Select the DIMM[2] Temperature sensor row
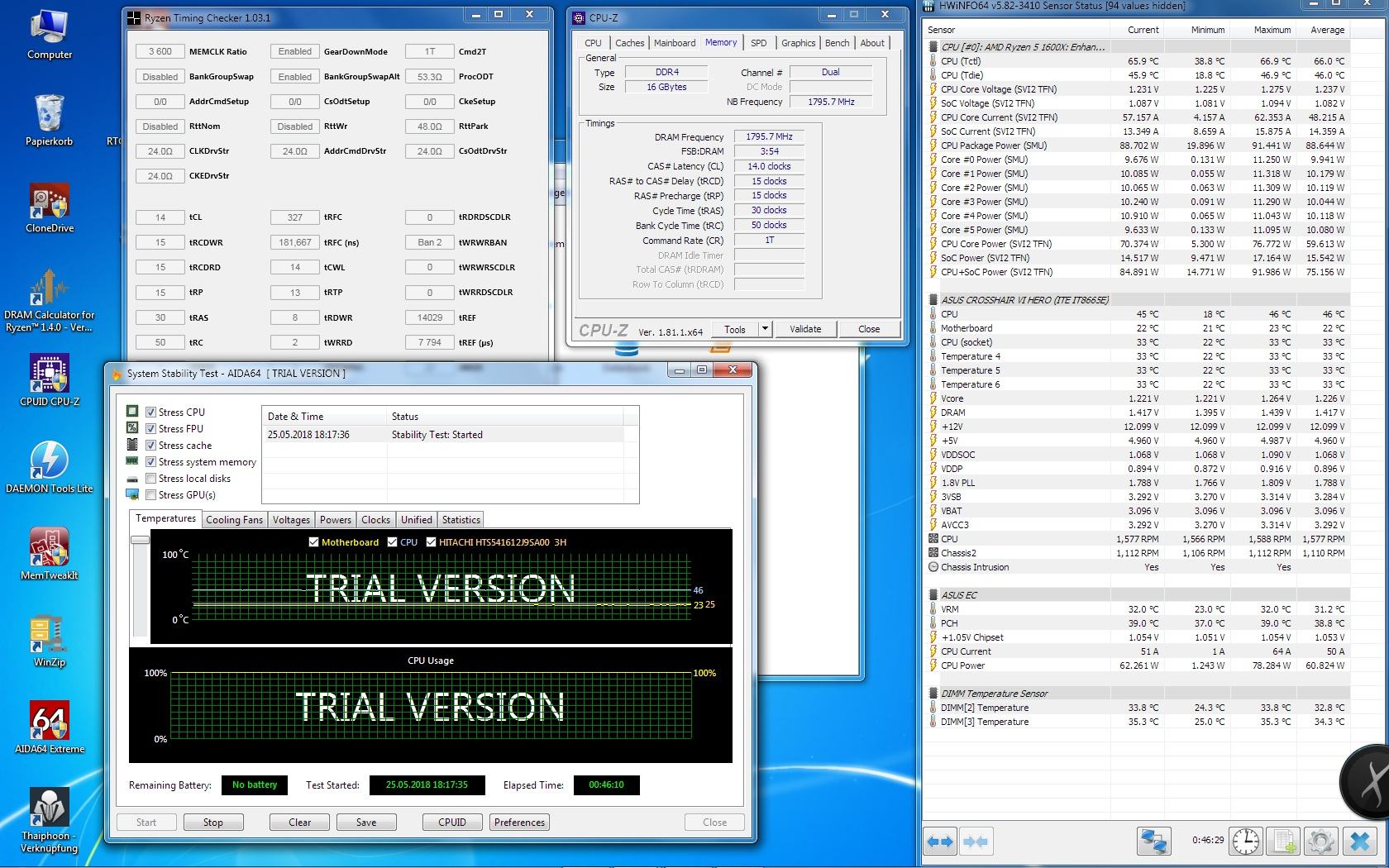The image size is (1389, 868). (1138, 708)
